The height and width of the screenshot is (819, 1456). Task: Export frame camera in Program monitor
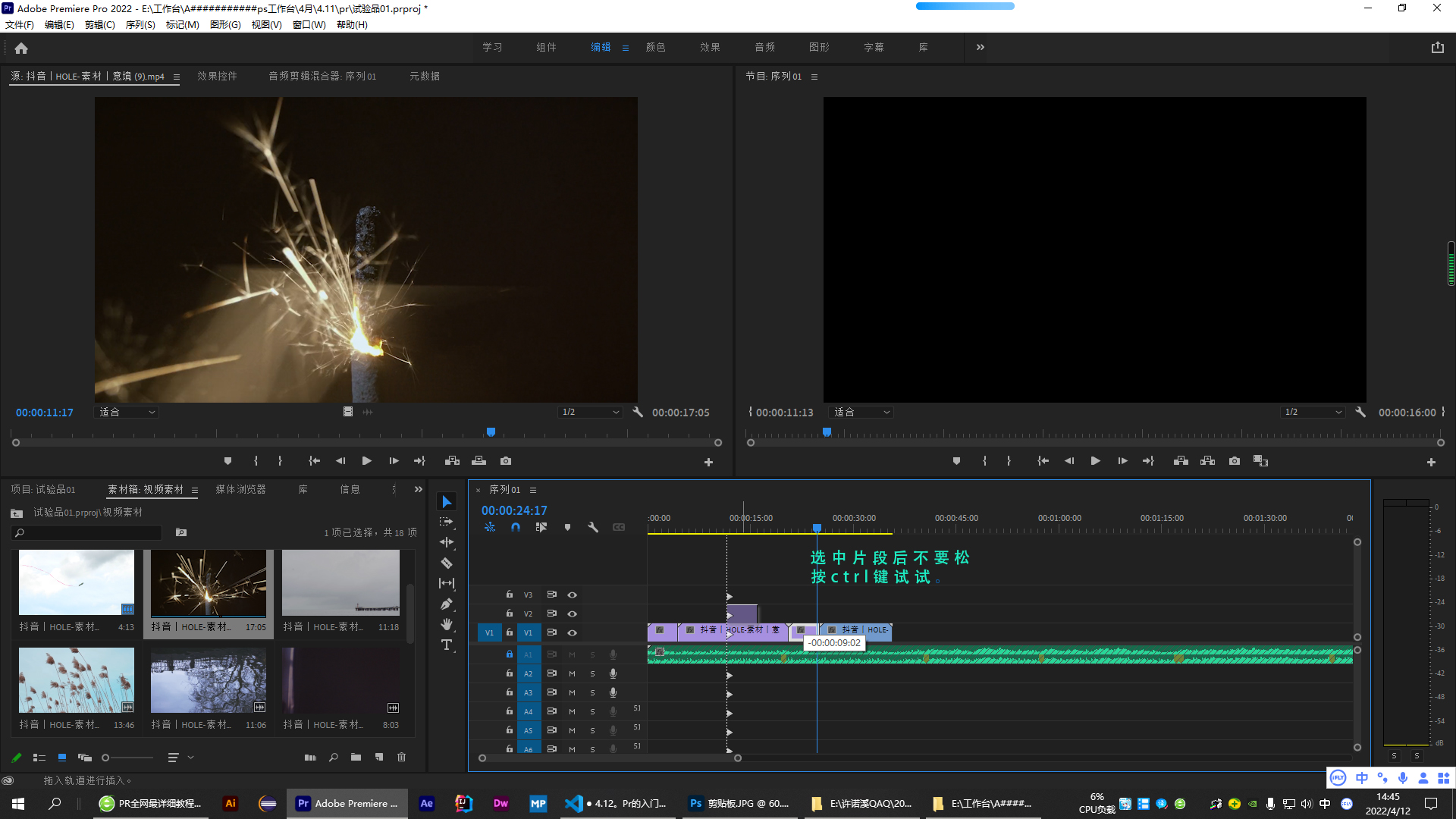[1235, 461]
